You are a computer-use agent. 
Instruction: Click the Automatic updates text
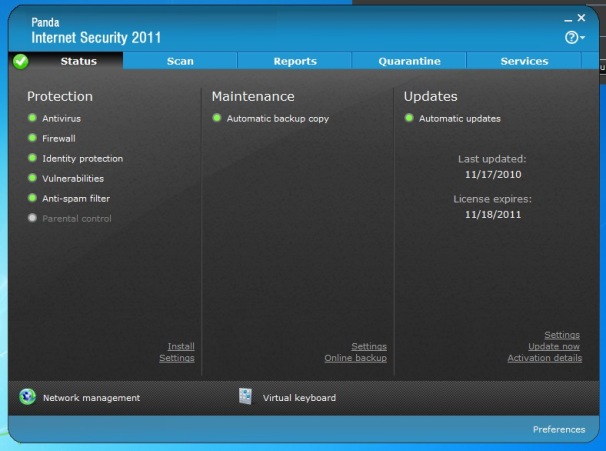pyautogui.click(x=460, y=118)
